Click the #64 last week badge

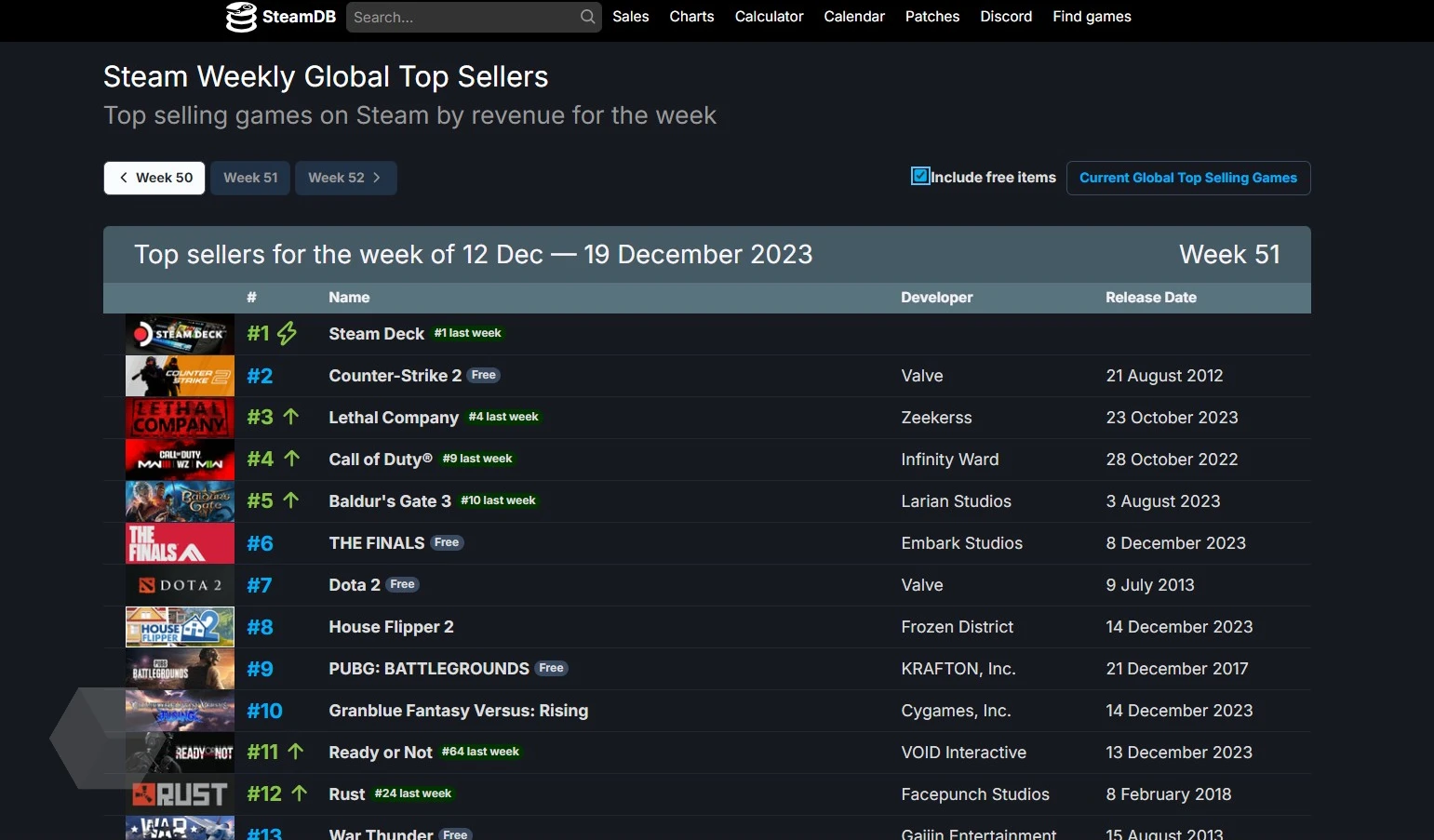(x=480, y=752)
